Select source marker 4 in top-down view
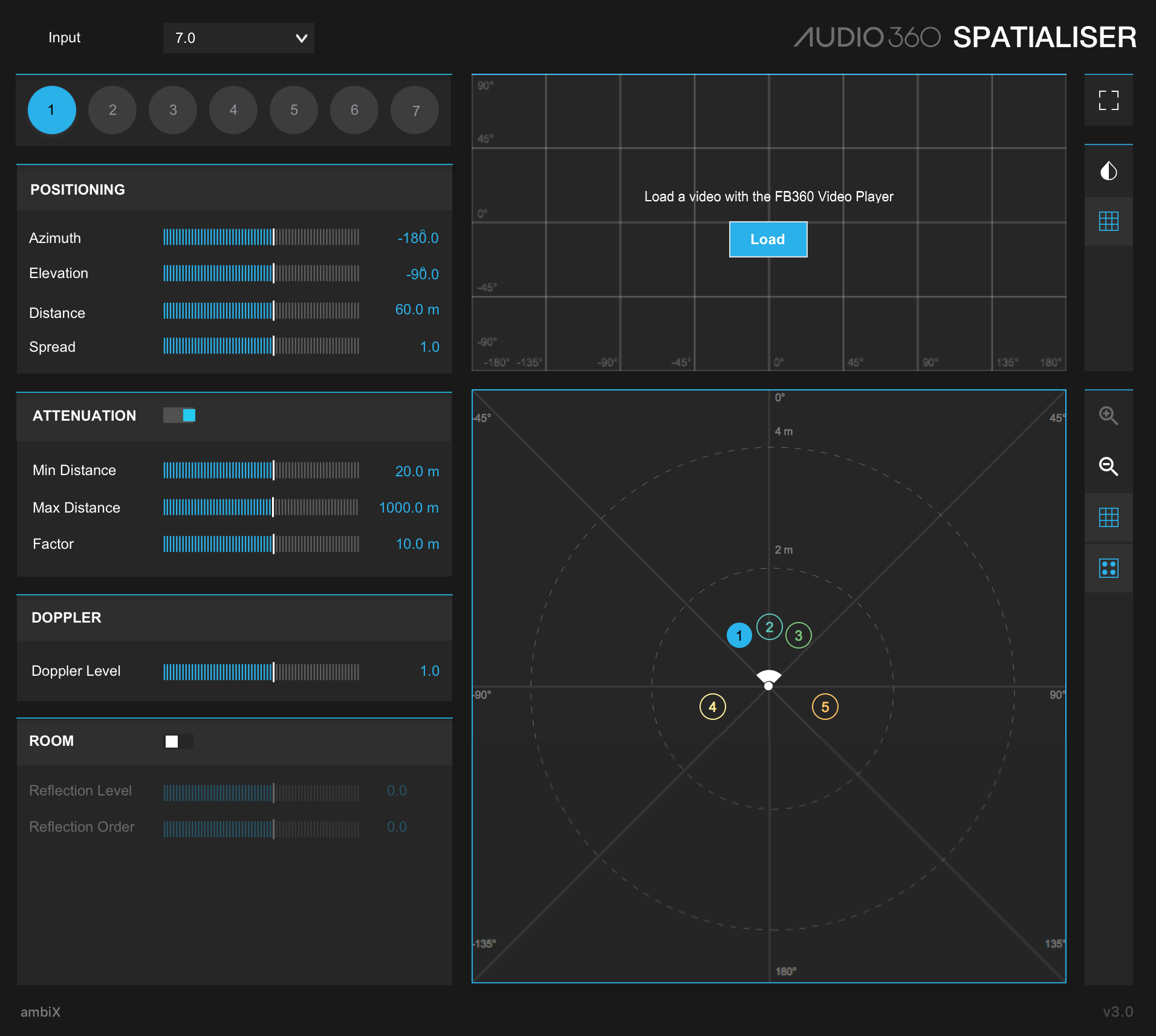Viewport: 1156px width, 1036px height. 712,707
